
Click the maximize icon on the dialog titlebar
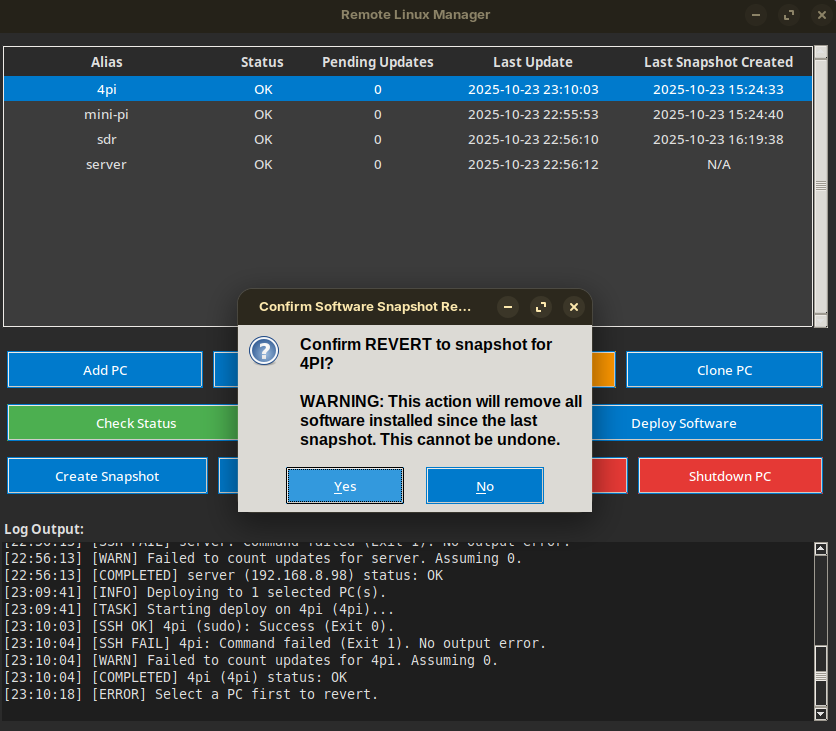540,307
